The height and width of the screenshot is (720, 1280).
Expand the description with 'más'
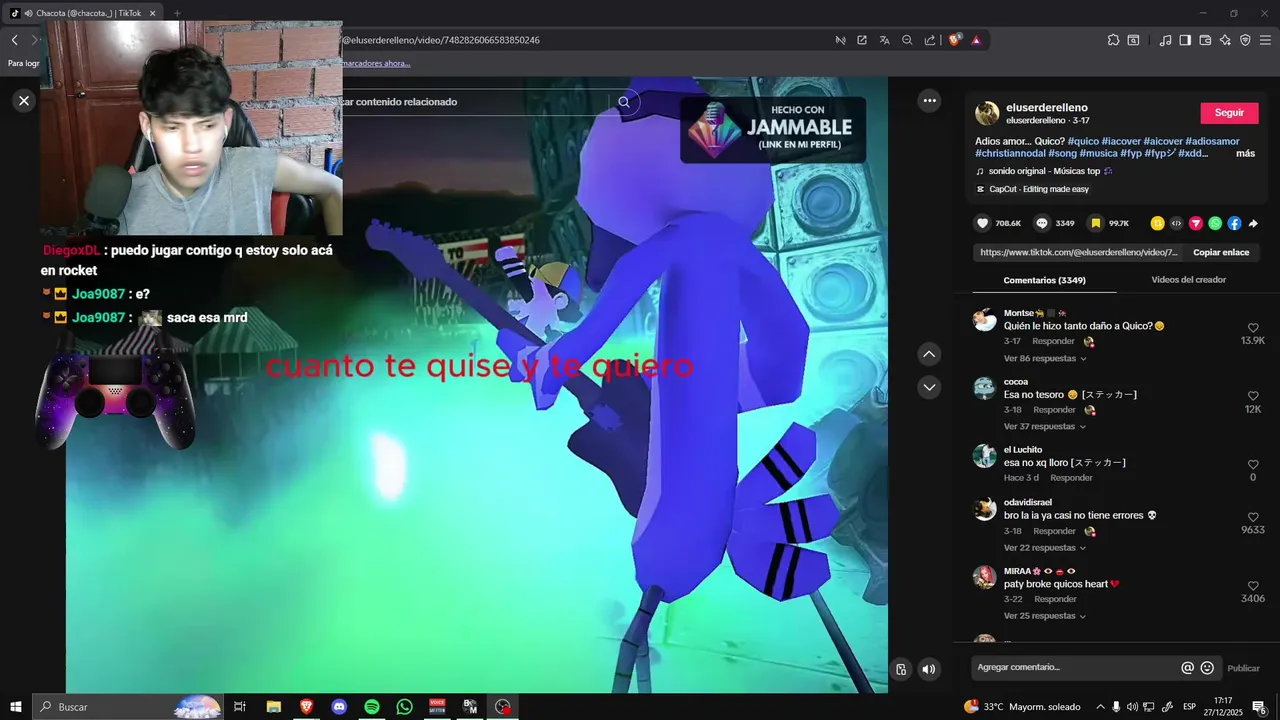[x=1245, y=153]
